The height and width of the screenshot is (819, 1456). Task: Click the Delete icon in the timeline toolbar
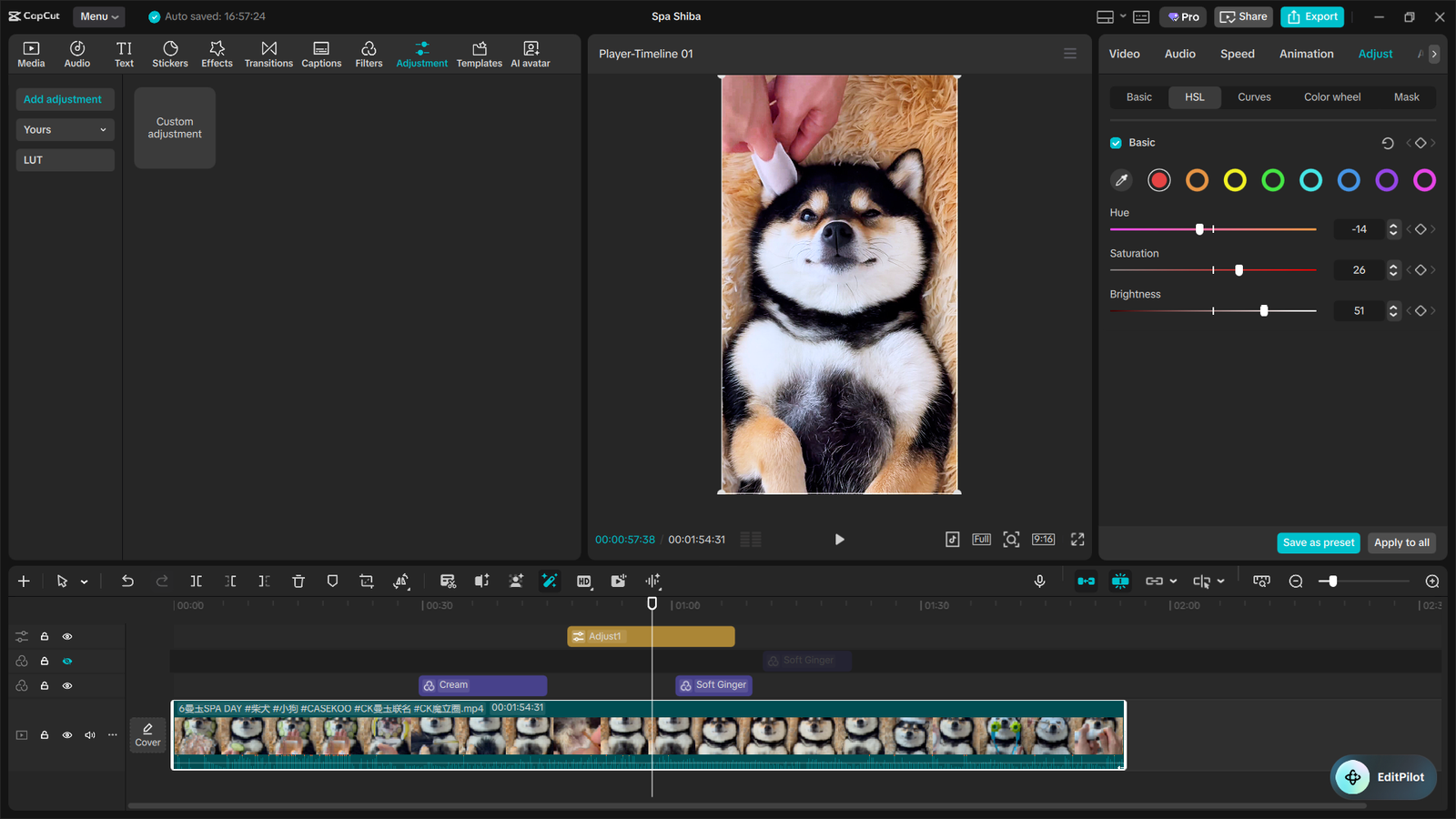[x=298, y=581]
